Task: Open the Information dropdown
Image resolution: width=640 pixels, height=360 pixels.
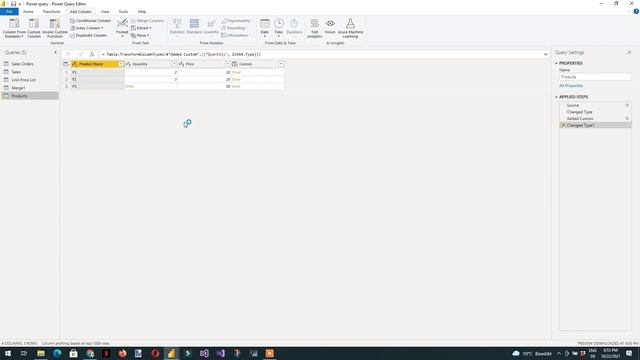Action: (236, 36)
